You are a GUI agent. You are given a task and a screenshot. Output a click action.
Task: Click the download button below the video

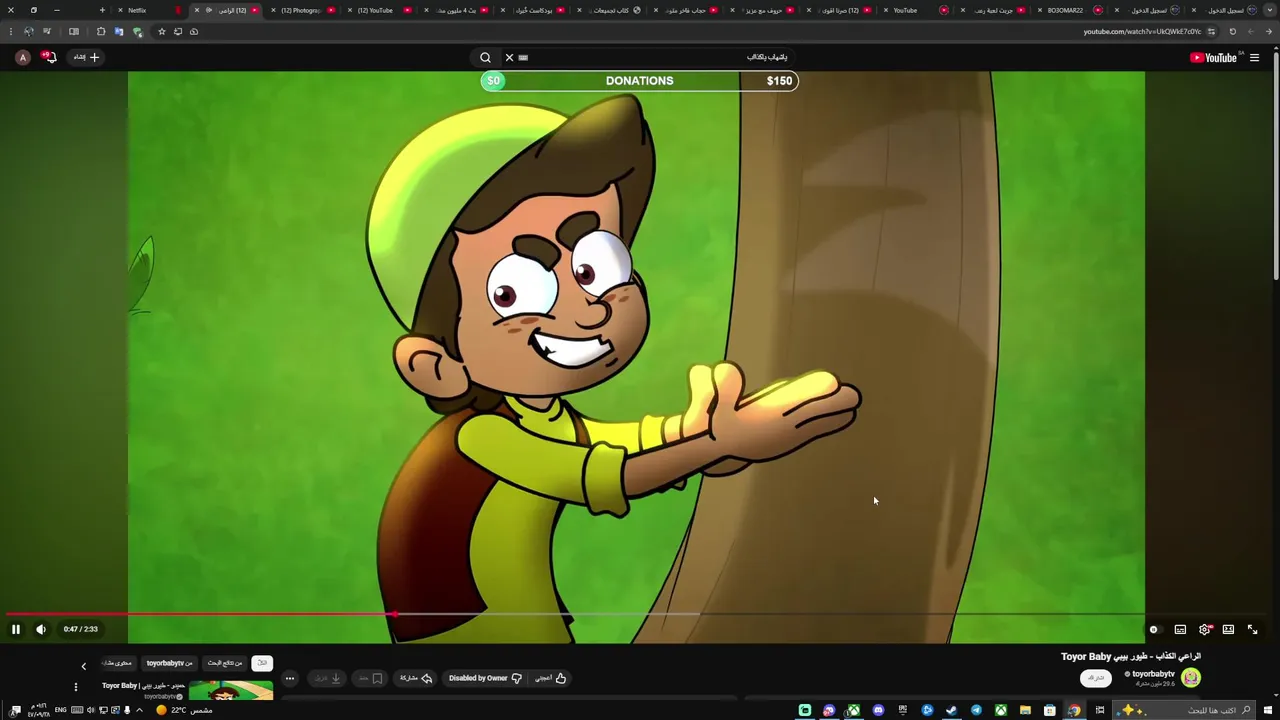[328, 678]
